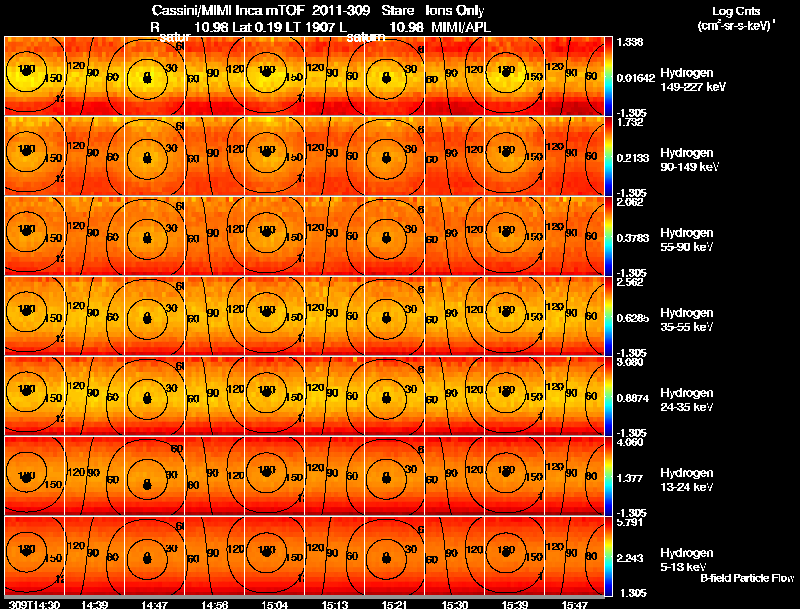
Task: Click the color scale bar for Hydrogen 5-13 keV
Action: coord(608,556)
